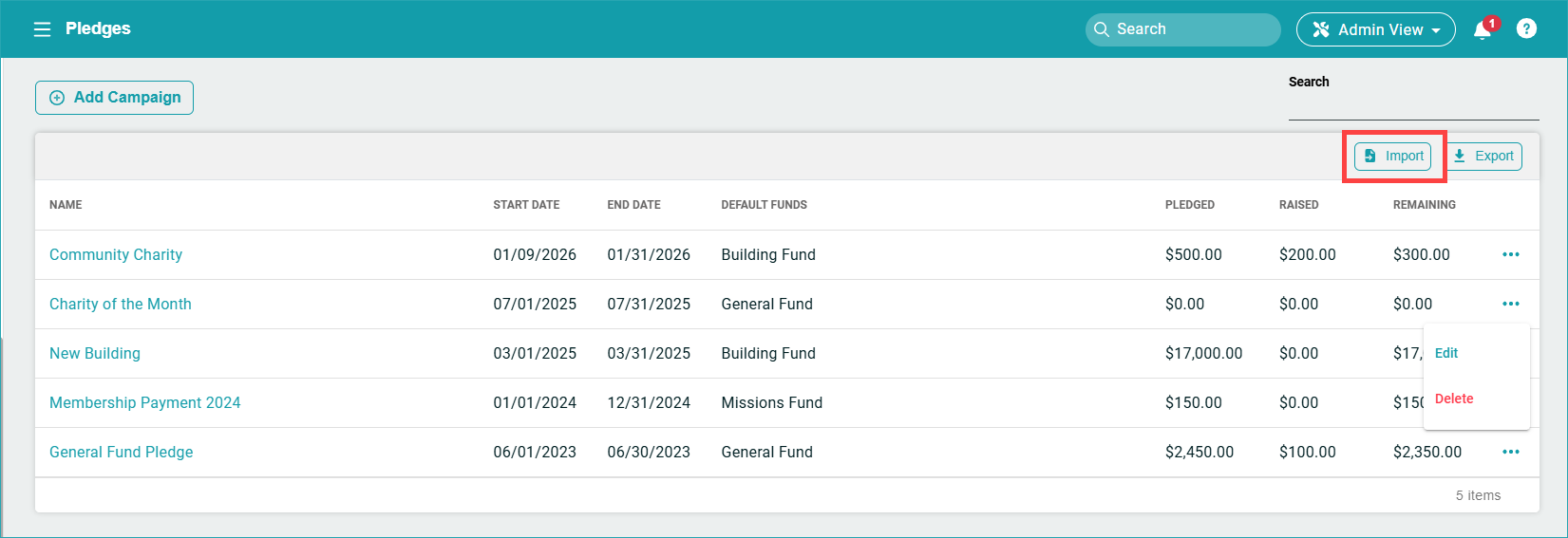The height and width of the screenshot is (538, 1568).
Task: Sort by the Name column header
Action: point(66,205)
